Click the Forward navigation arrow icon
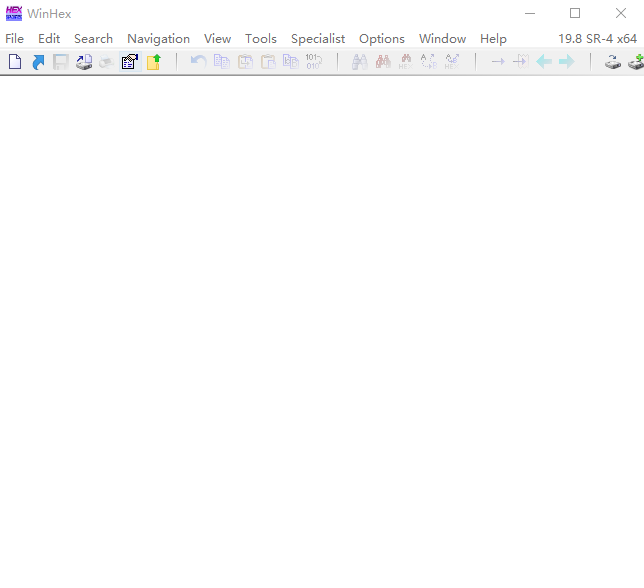The image size is (644, 588). pos(567,62)
